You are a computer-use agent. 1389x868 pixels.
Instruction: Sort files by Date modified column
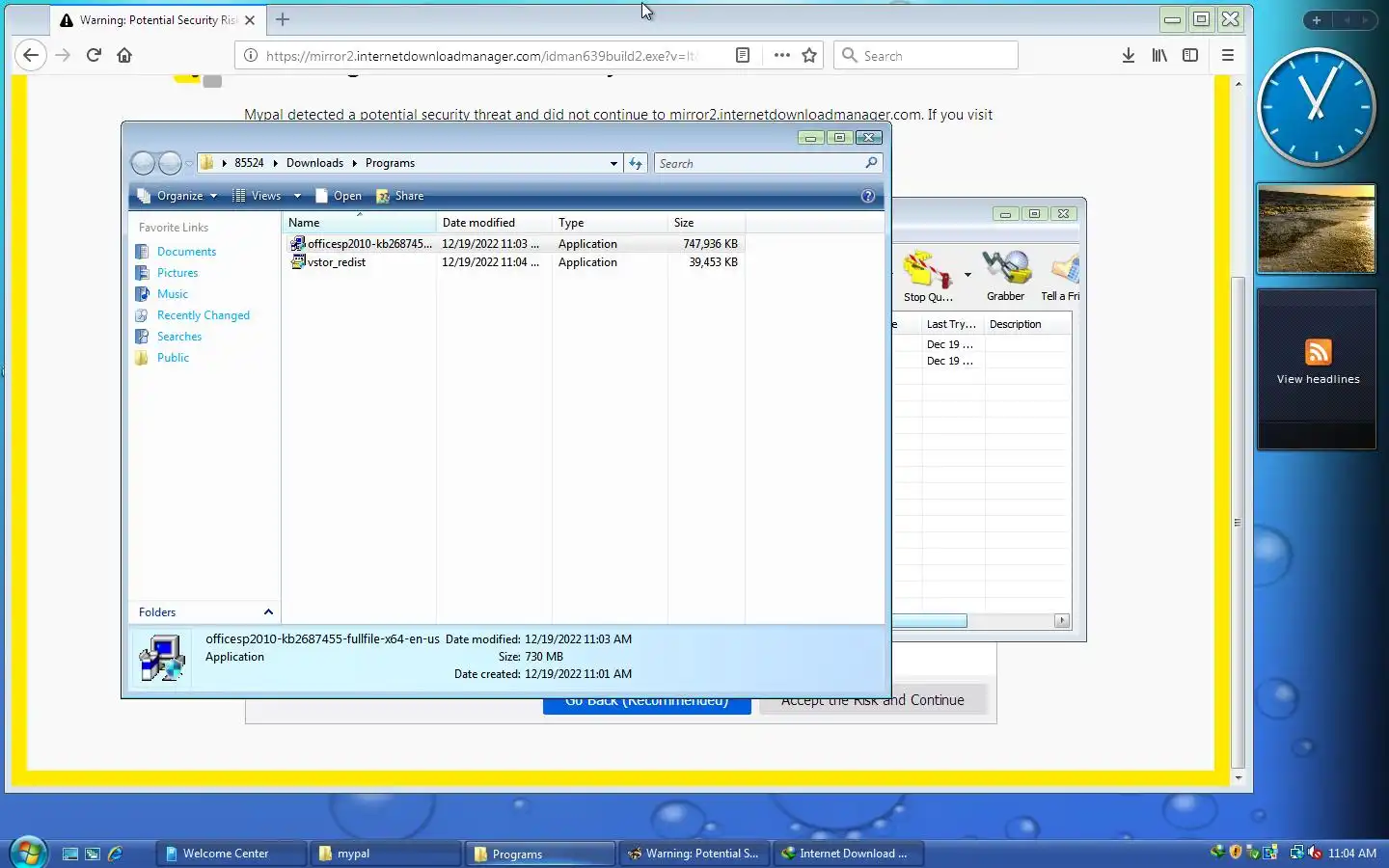pos(494,223)
